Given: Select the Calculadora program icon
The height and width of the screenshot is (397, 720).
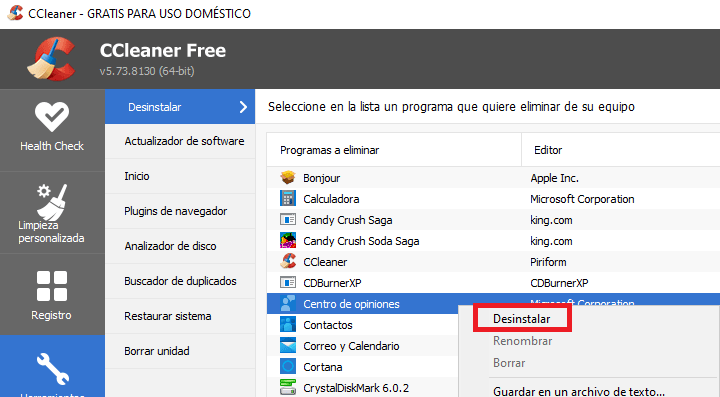Looking at the screenshot, I should tap(288, 199).
